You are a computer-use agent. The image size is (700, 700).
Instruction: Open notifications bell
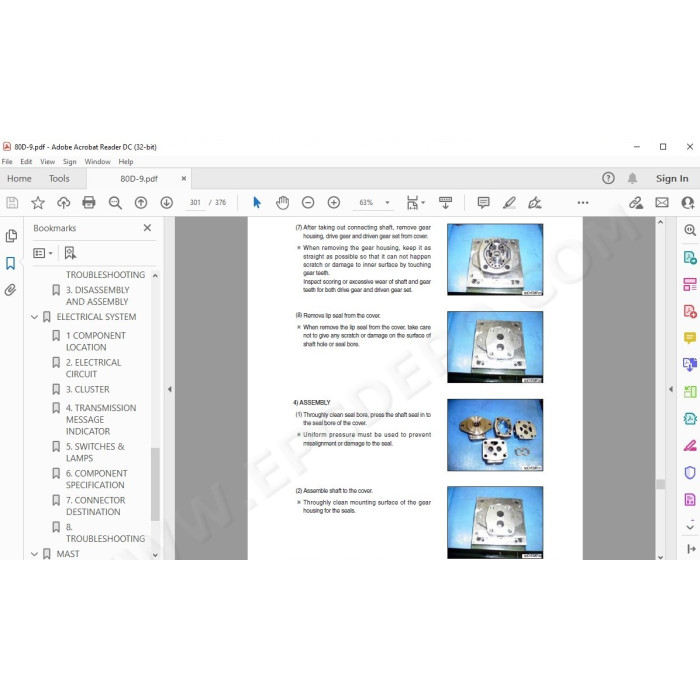click(x=632, y=178)
